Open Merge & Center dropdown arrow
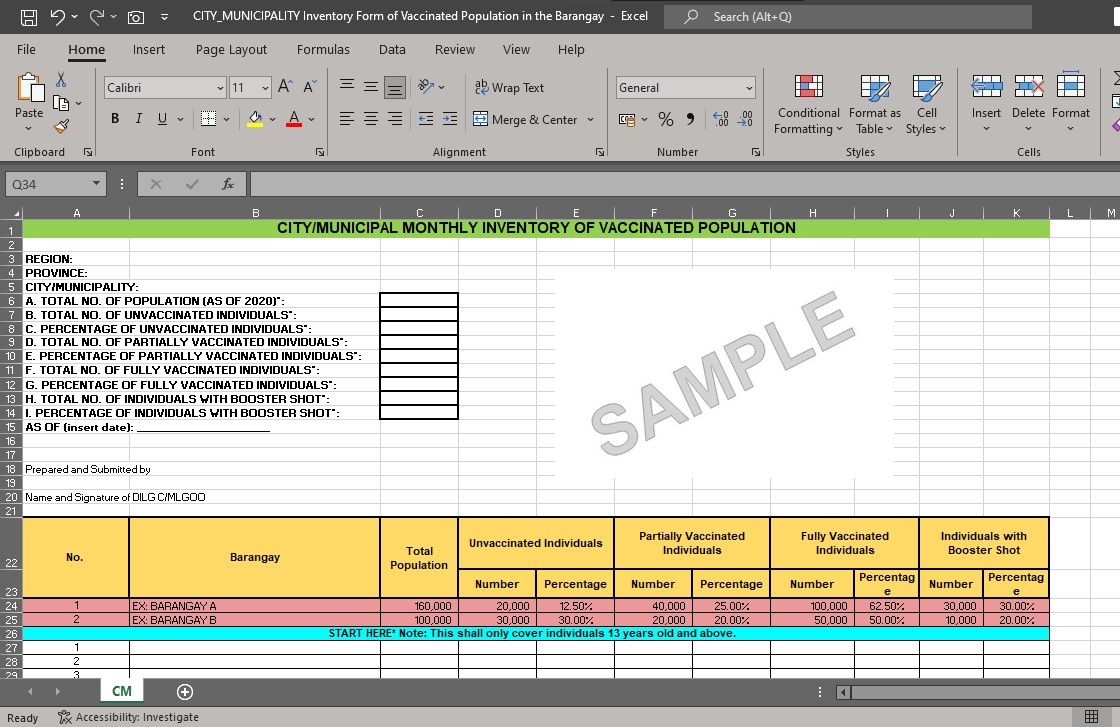The width and height of the screenshot is (1120, 727). click(591, 119)
